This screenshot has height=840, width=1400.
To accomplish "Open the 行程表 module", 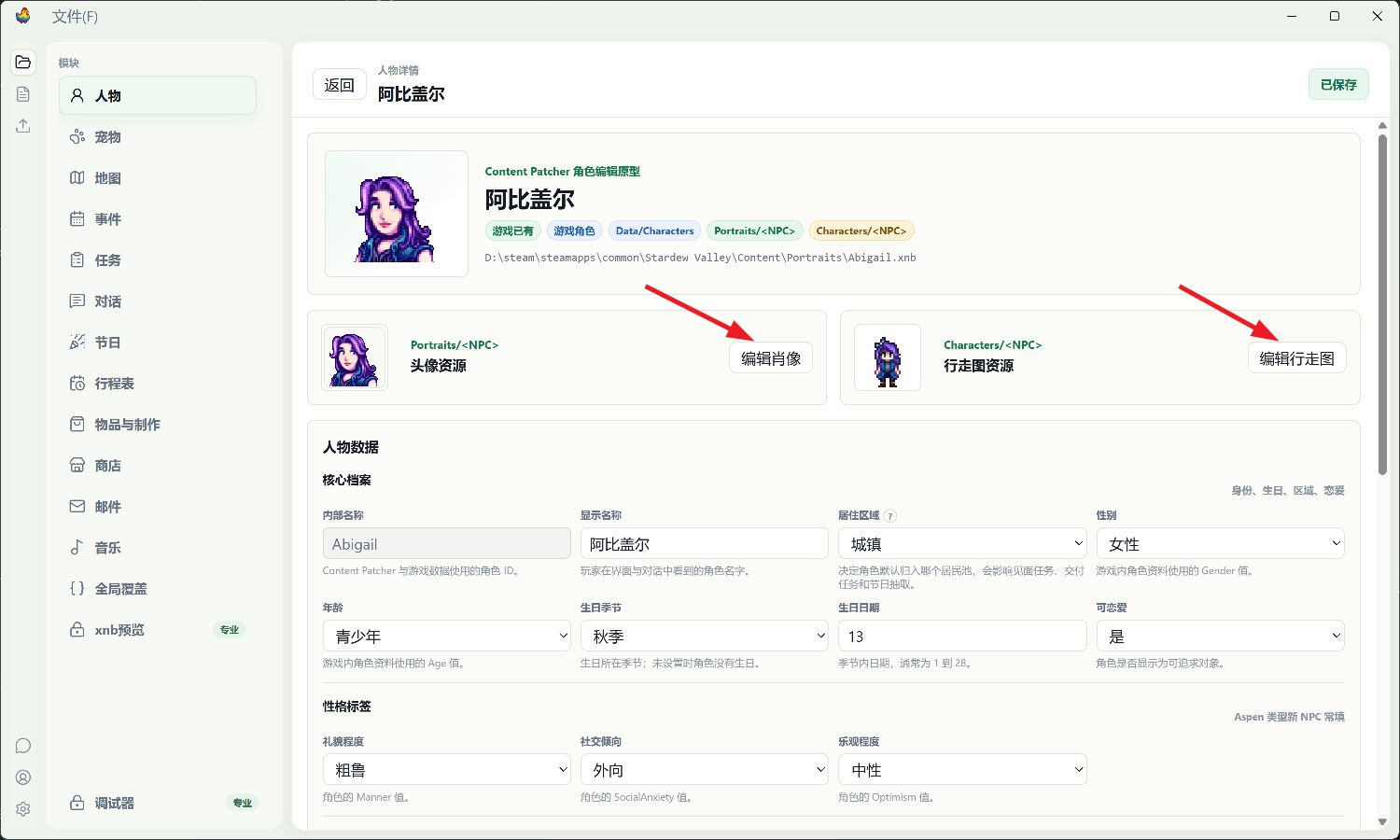I will 158,384.
